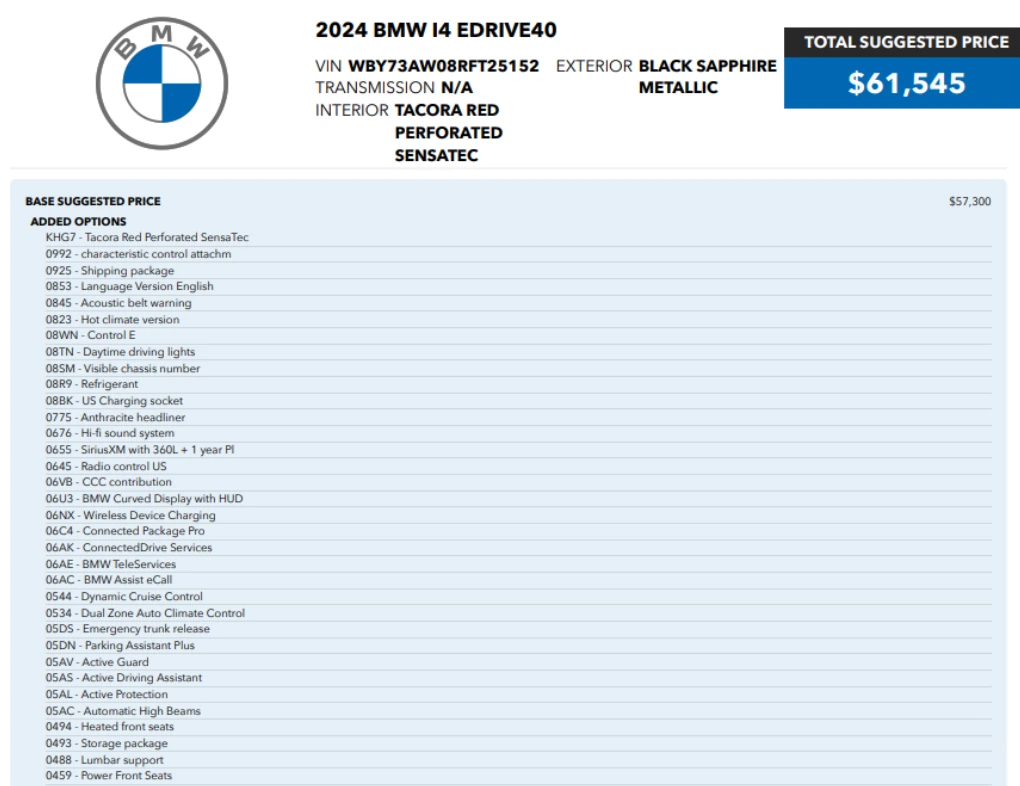This screenshot has height=786, width=1020.
Task: Click the BMW roundel logo
Action: (x=162, y=83)
